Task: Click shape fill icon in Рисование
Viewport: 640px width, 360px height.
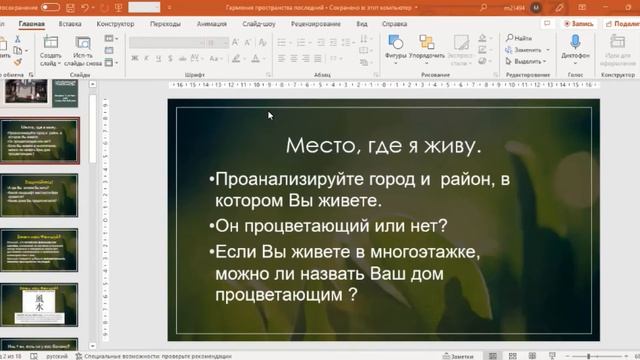Action: pos(482,38)
